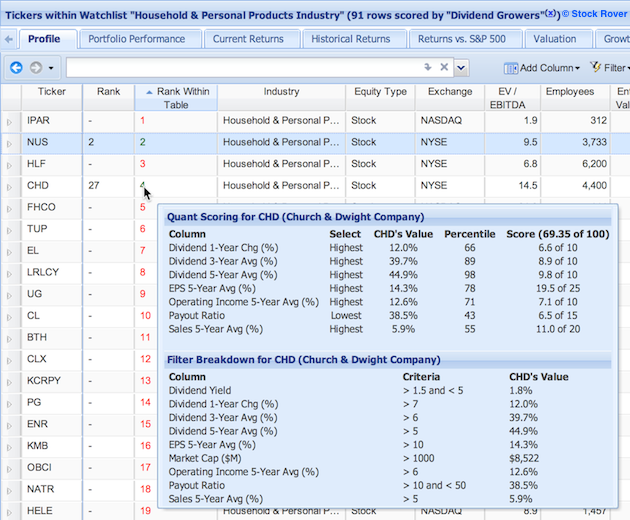Screen dimensions: 630x520
Task: Click the 14.5 EV/EBITDA cell for CHD
Action: [x=513, y=186]
